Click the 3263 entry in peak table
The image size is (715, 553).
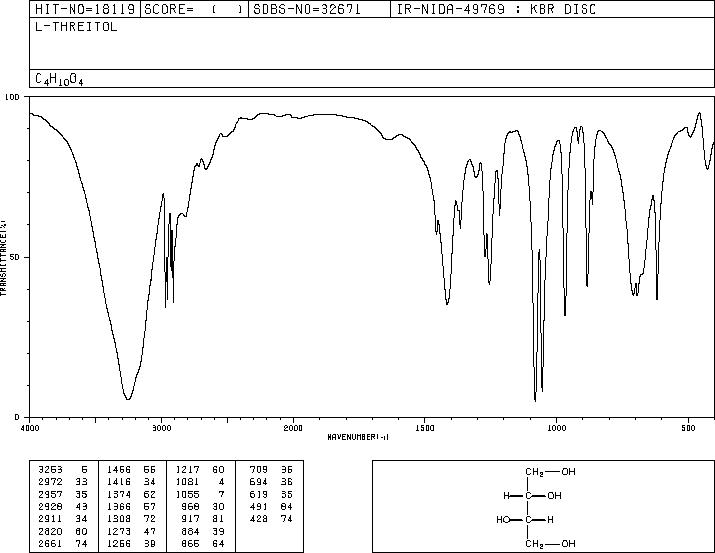[x=50, y=470]
